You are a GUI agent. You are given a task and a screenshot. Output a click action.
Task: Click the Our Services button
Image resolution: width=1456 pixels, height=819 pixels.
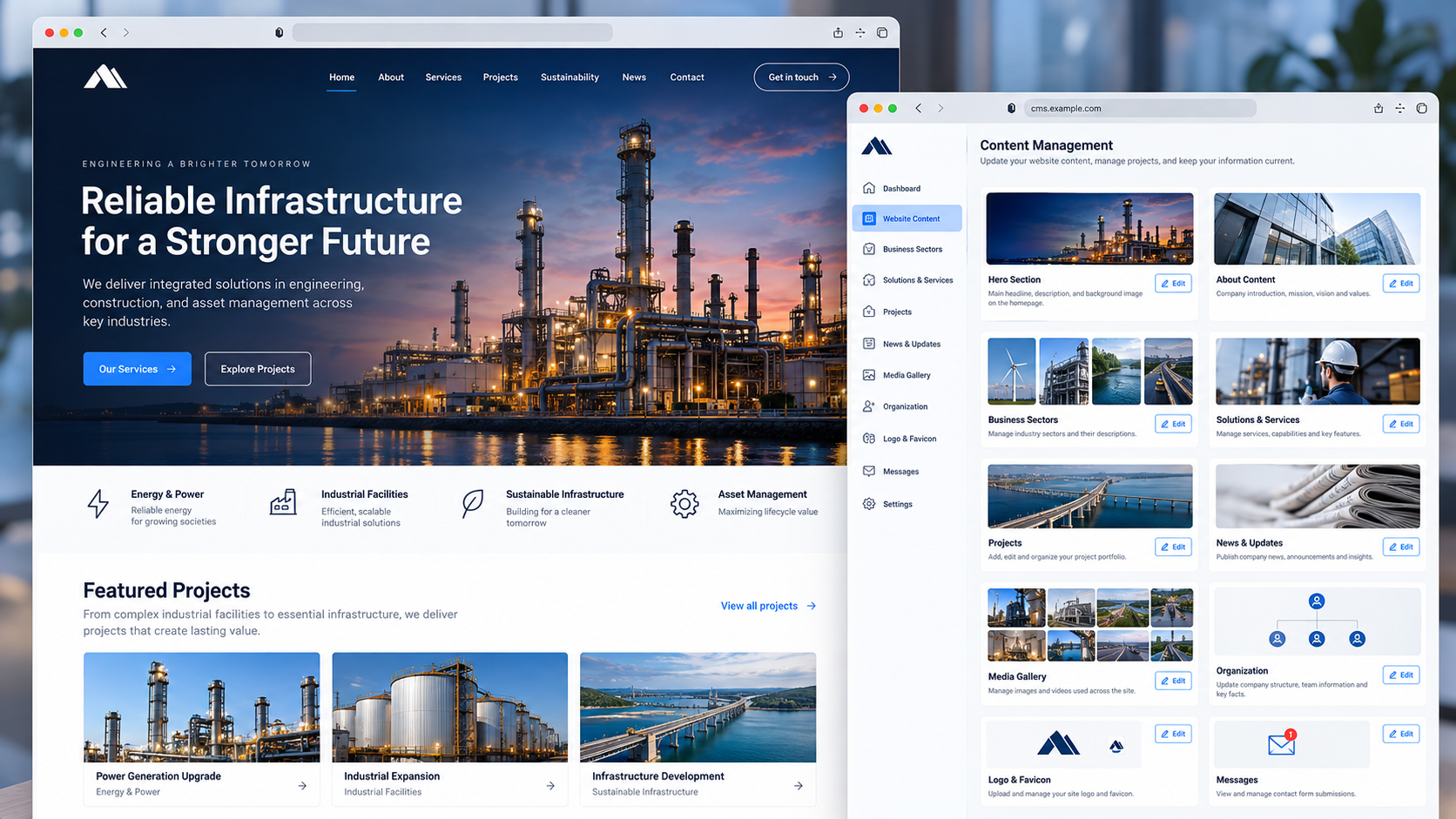(x=138, y=369)
